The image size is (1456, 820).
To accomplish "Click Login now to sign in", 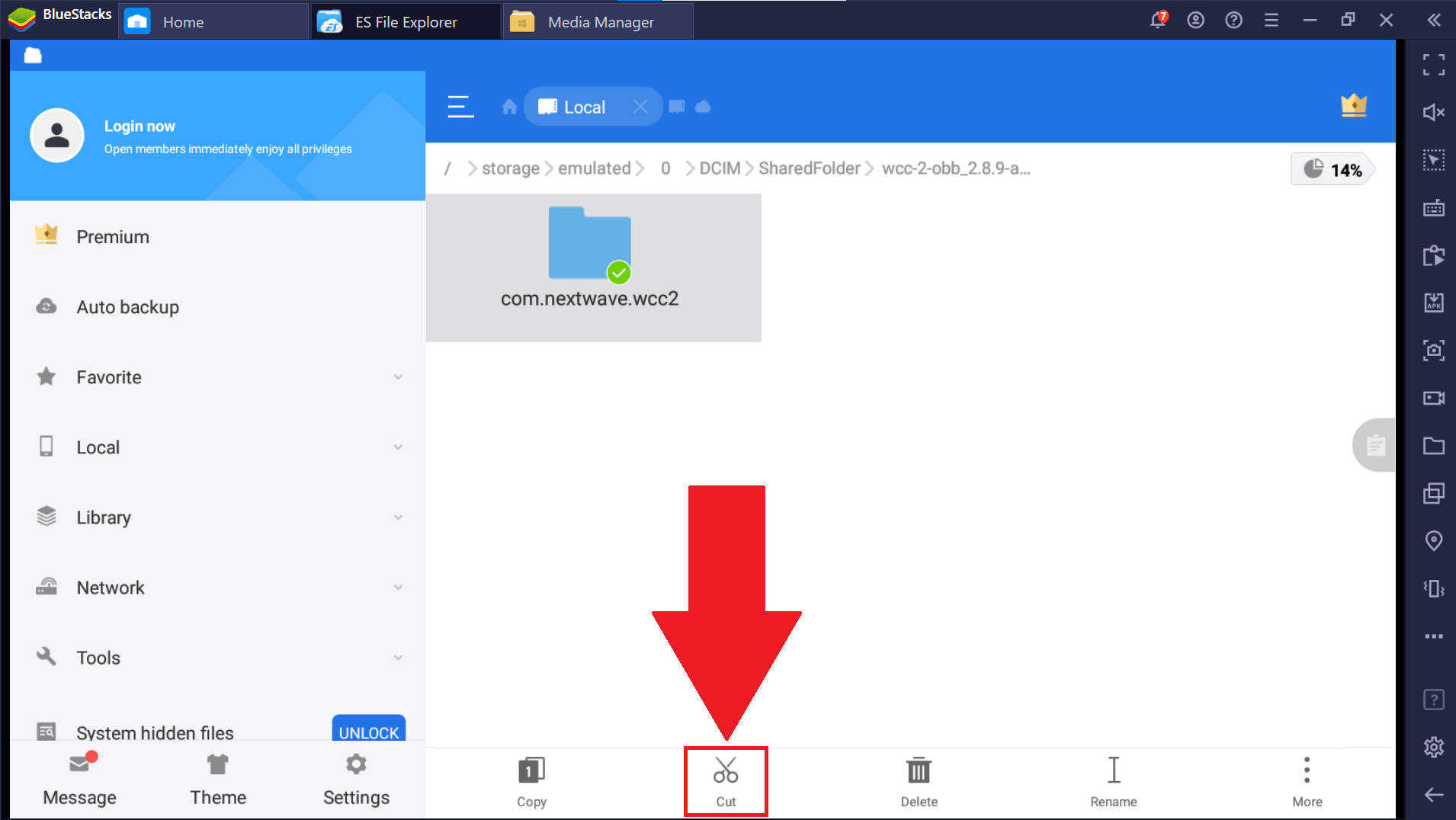I will (x=140, y=126).
